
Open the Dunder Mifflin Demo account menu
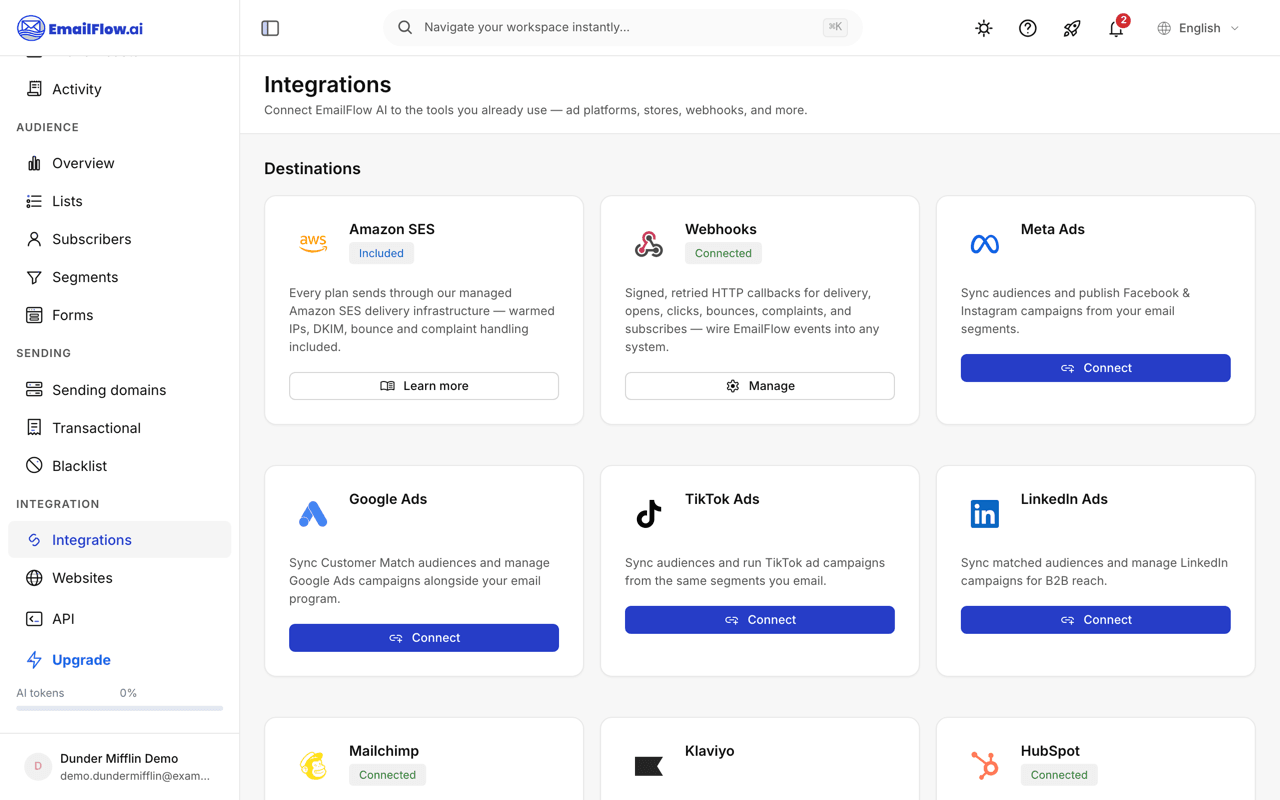click(119, 767)
